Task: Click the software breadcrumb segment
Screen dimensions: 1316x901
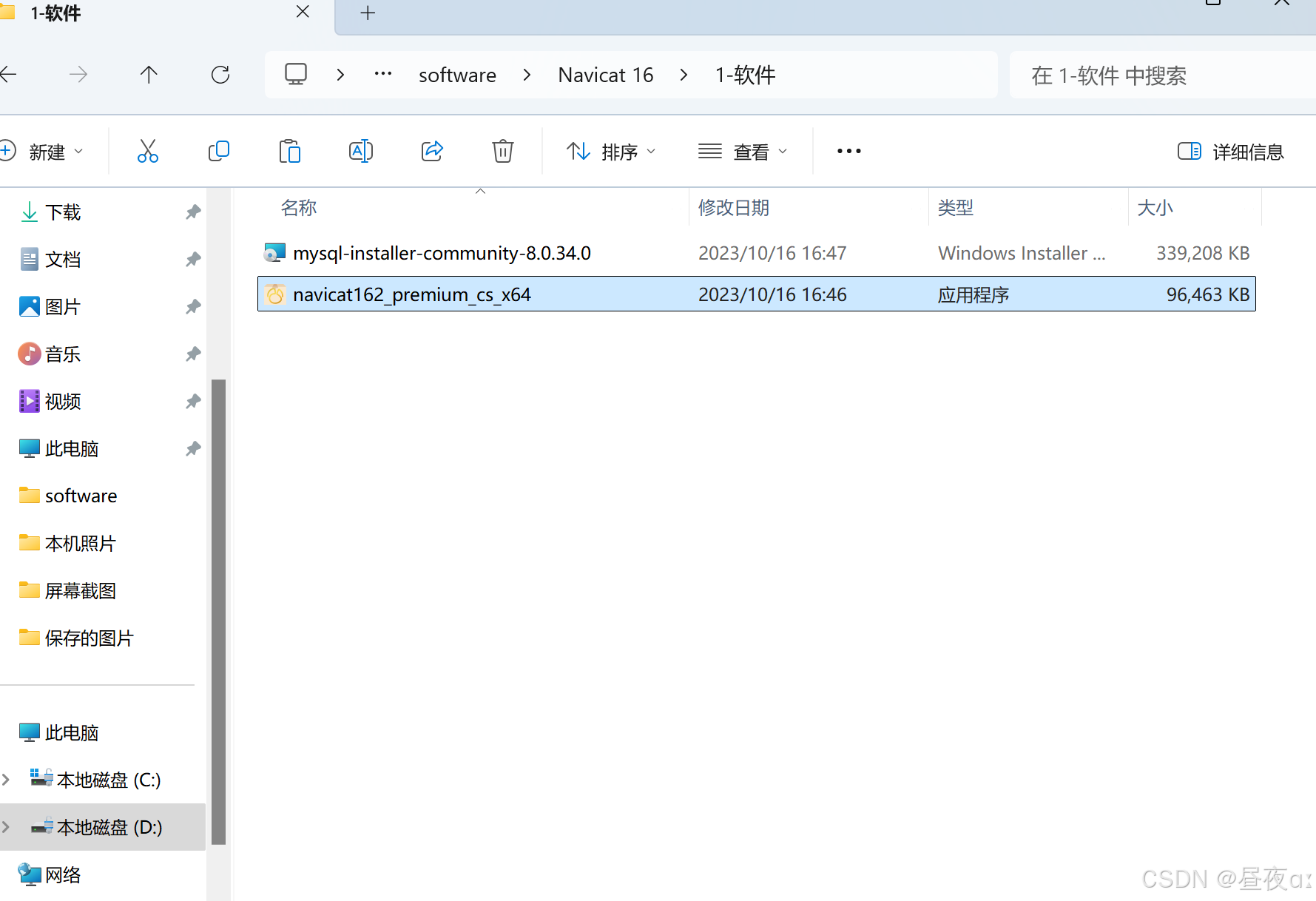Action: 457,75
